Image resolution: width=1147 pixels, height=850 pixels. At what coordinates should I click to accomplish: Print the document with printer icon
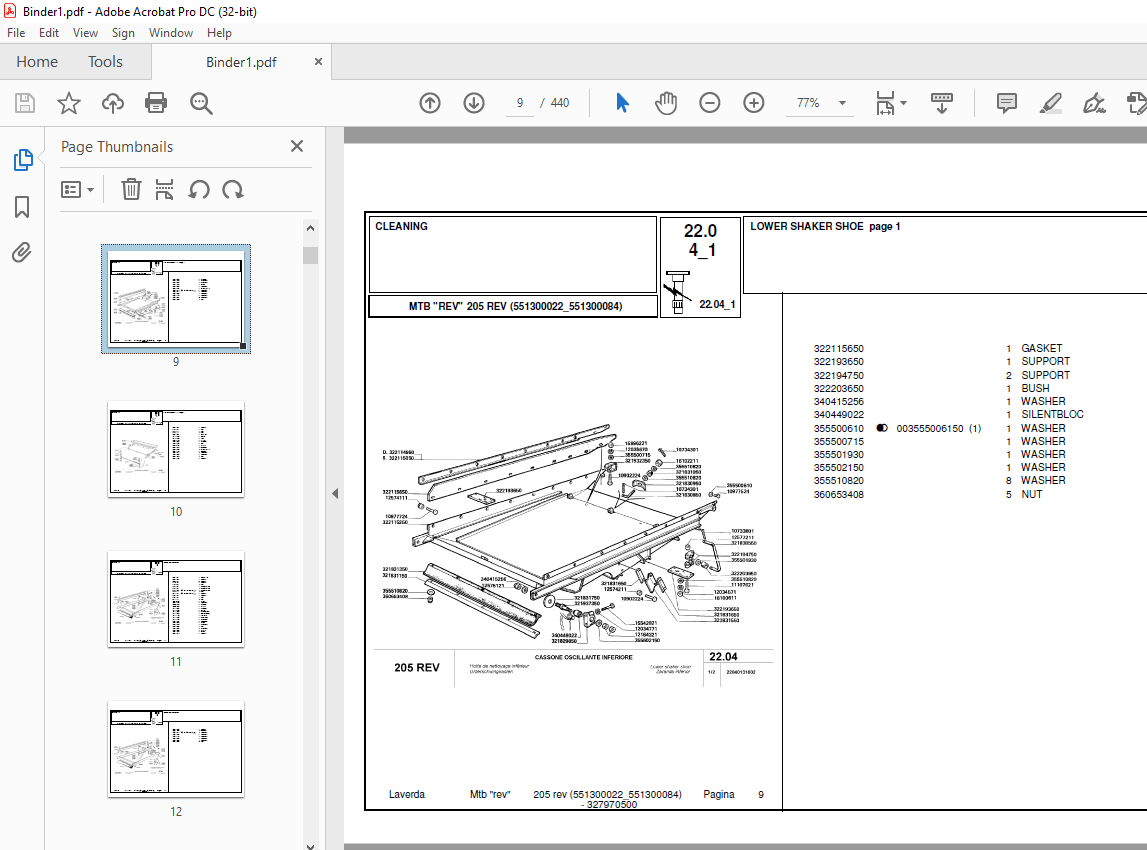[156, 103]
